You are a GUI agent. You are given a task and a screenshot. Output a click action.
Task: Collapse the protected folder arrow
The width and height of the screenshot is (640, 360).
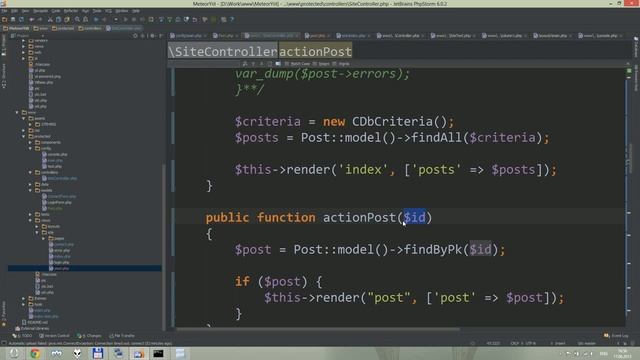click(x=23, y=136)
